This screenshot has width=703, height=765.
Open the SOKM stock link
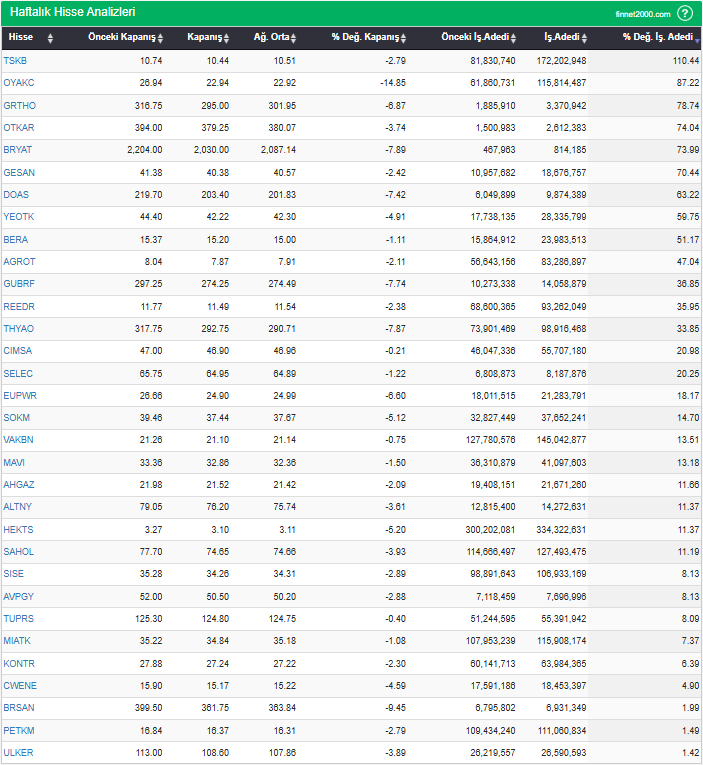point(17,417)
